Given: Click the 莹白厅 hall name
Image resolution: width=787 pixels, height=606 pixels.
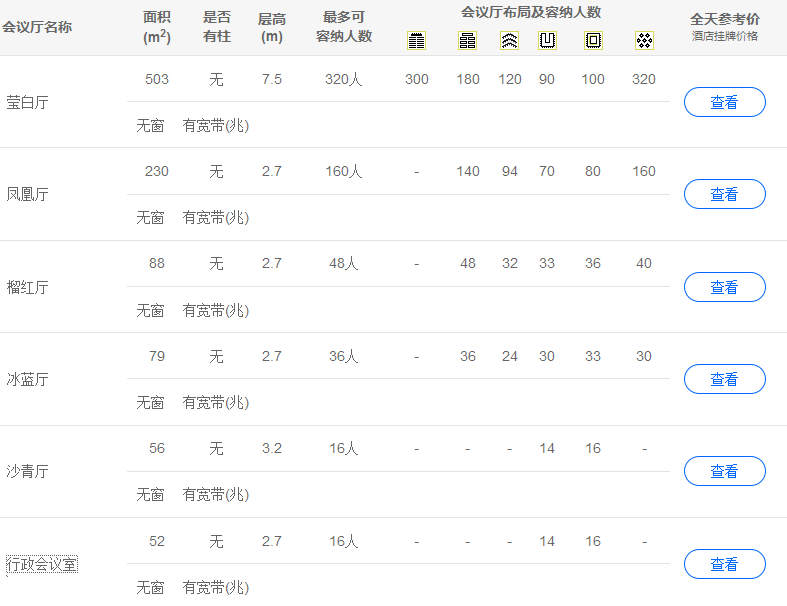Looking at the screenshot, I should tap(27, 102).
